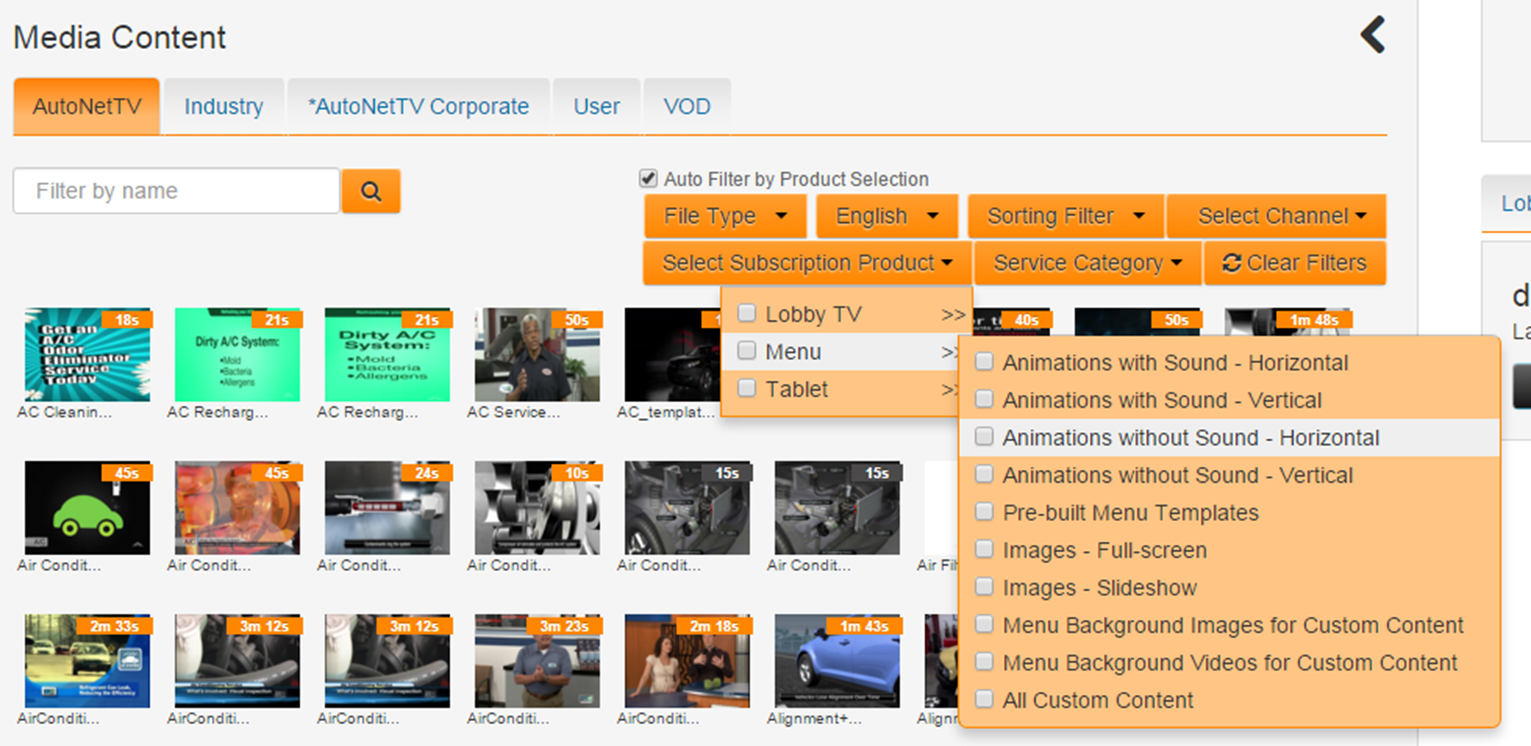
Task: Expand the Lobby TV submenu arrow
Action: click(x=953, y=315)
